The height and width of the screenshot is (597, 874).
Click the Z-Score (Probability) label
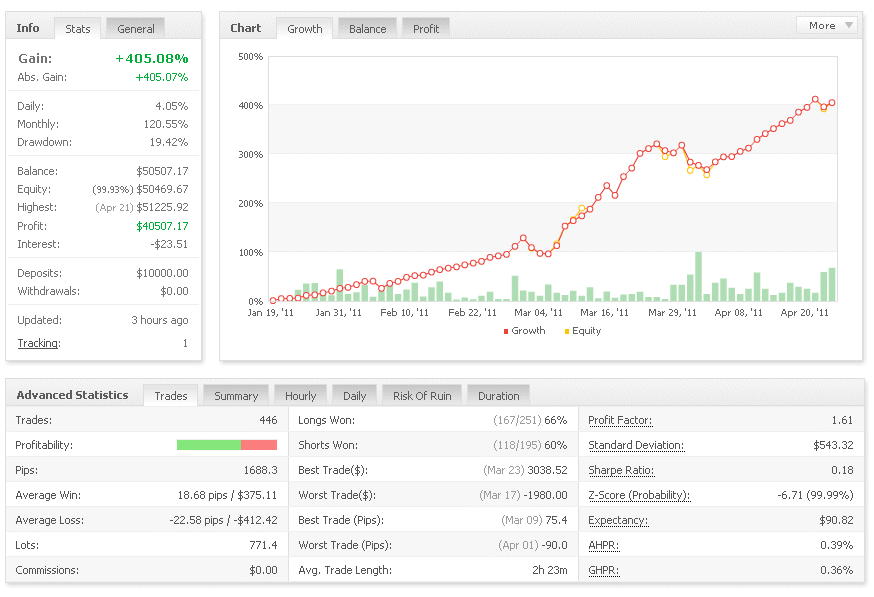pyautogui.click(x=639, y=495)
